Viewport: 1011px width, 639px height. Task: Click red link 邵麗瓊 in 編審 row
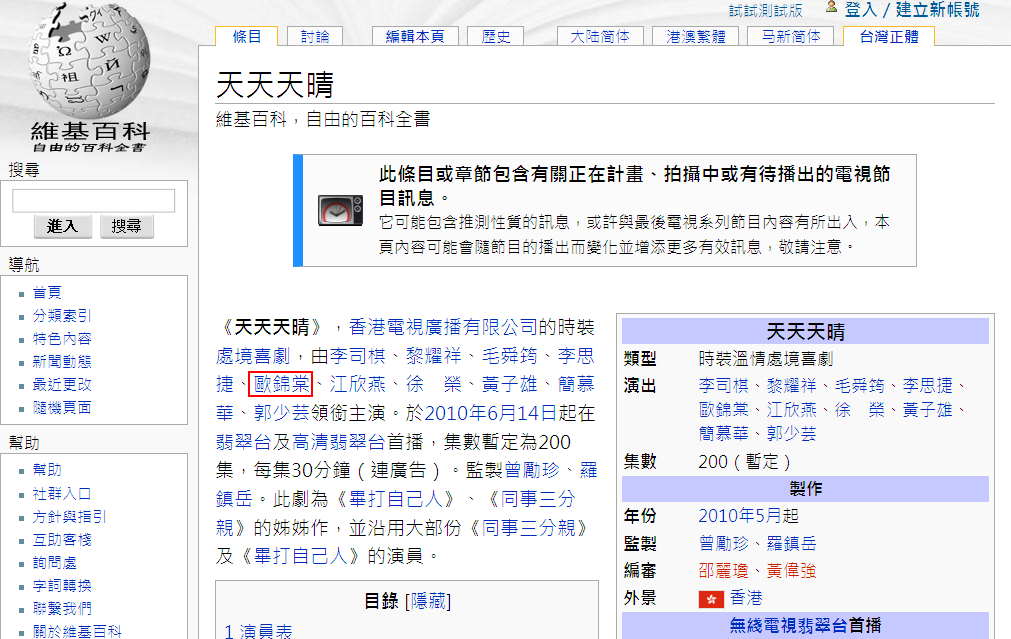click(723, 571)
